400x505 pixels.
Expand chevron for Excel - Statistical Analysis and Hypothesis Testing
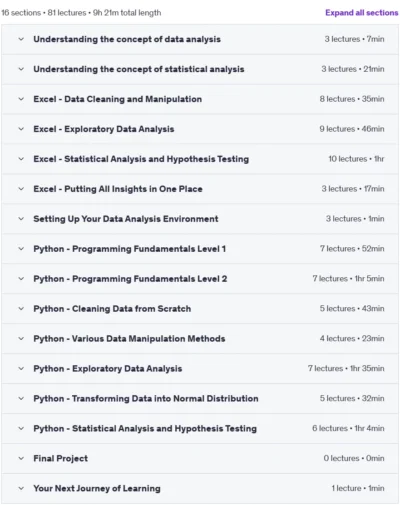(x=21, y=159)
